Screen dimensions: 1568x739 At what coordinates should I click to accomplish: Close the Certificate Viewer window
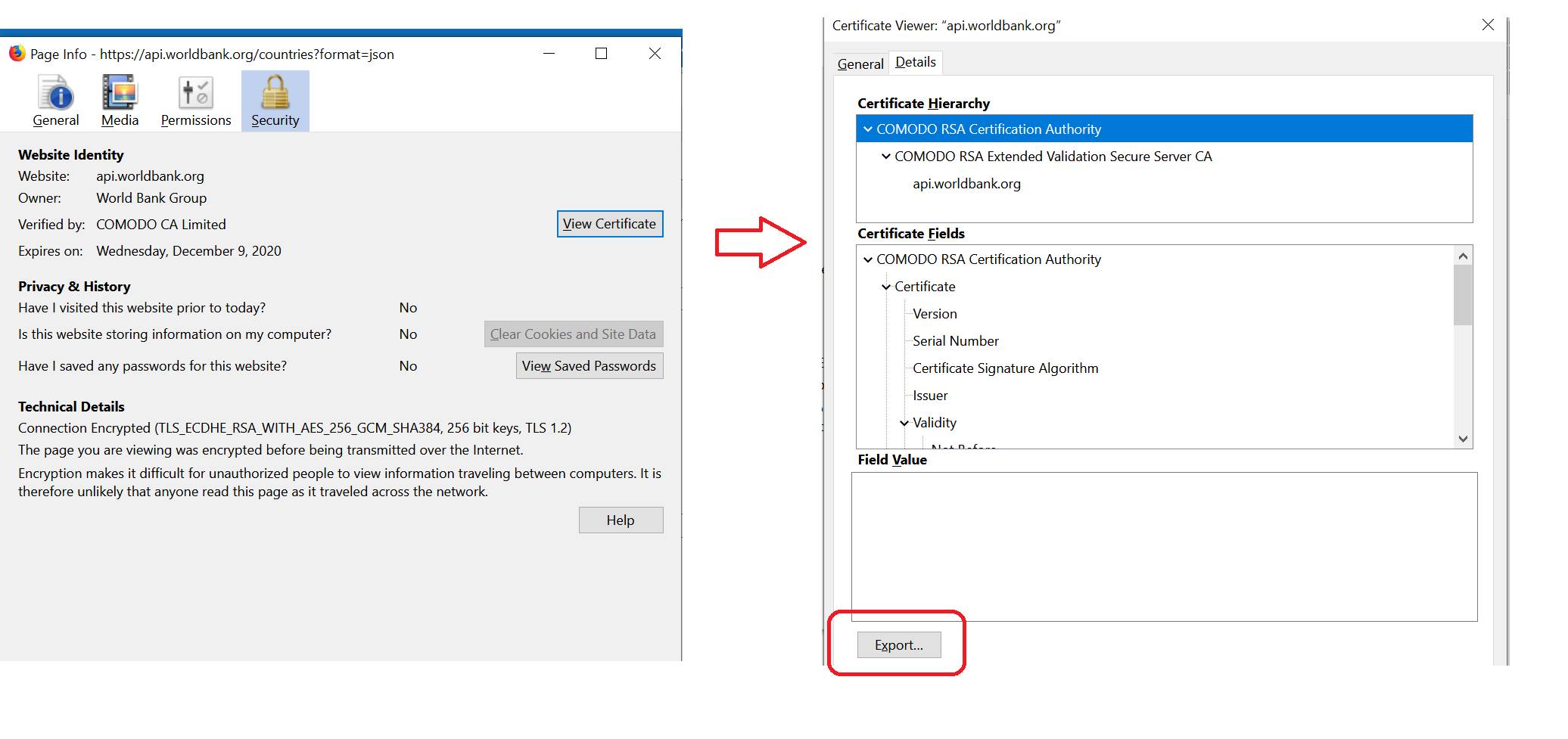point(1488,25)
